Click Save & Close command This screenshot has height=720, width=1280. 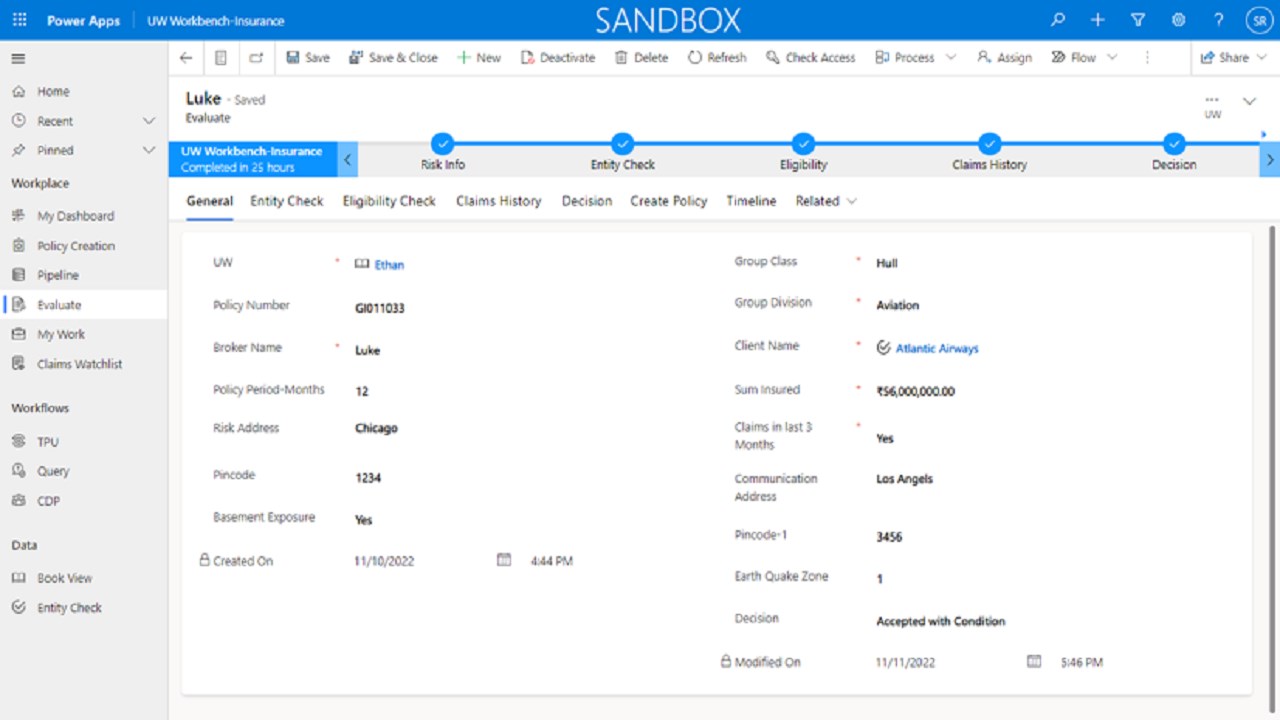click(x=393, y=58)
